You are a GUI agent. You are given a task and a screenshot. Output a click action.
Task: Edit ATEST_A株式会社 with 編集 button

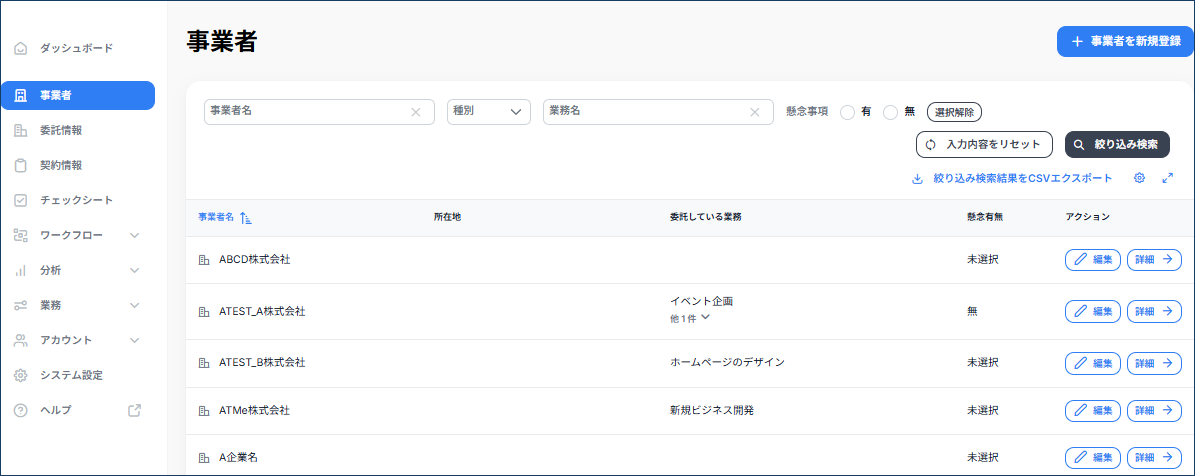click(1092, 311)
